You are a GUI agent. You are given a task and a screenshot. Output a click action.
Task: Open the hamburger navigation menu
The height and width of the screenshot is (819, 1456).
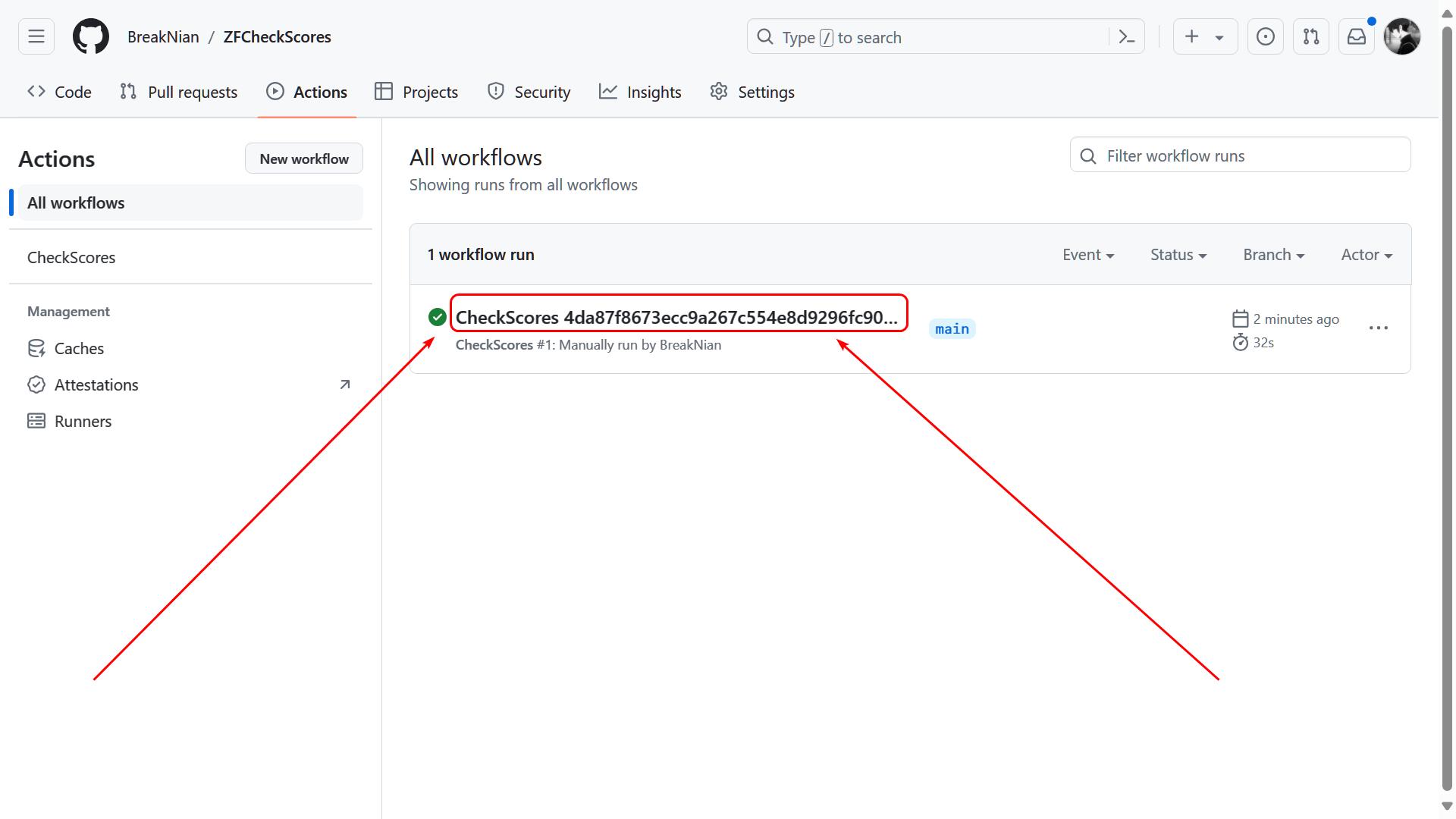pyautogui.click(x=36, y=36)
